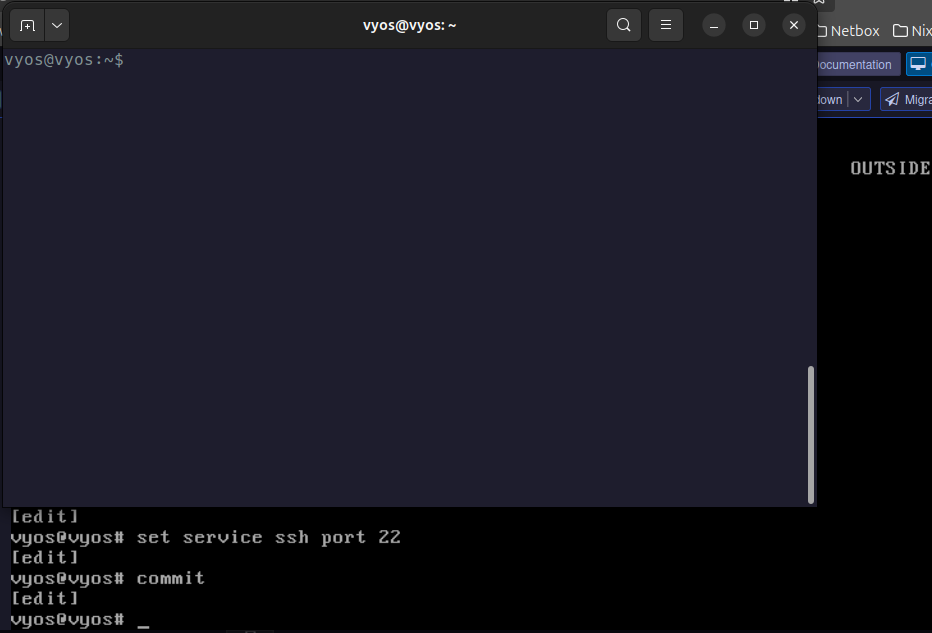
Task: Expand the new tab profile dropdown arrow
Action: coord(57,25)
